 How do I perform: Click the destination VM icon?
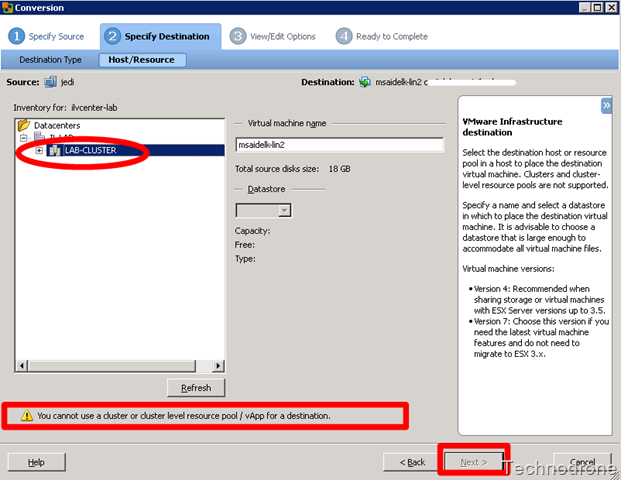coord(364,82)
